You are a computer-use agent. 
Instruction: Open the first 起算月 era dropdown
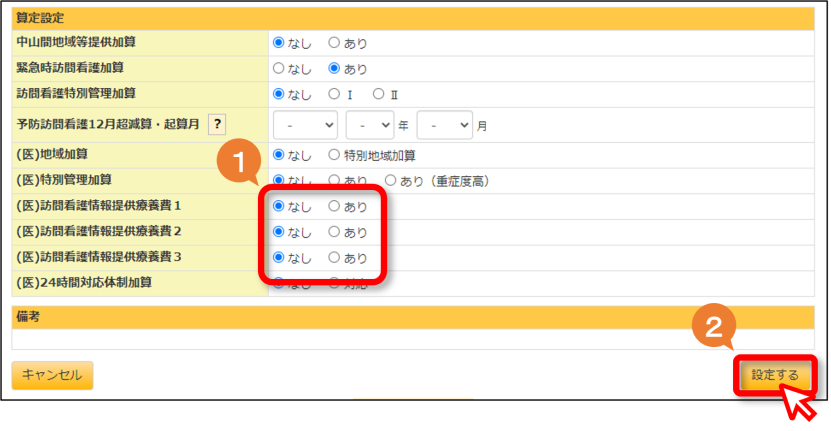click(305, 125)
